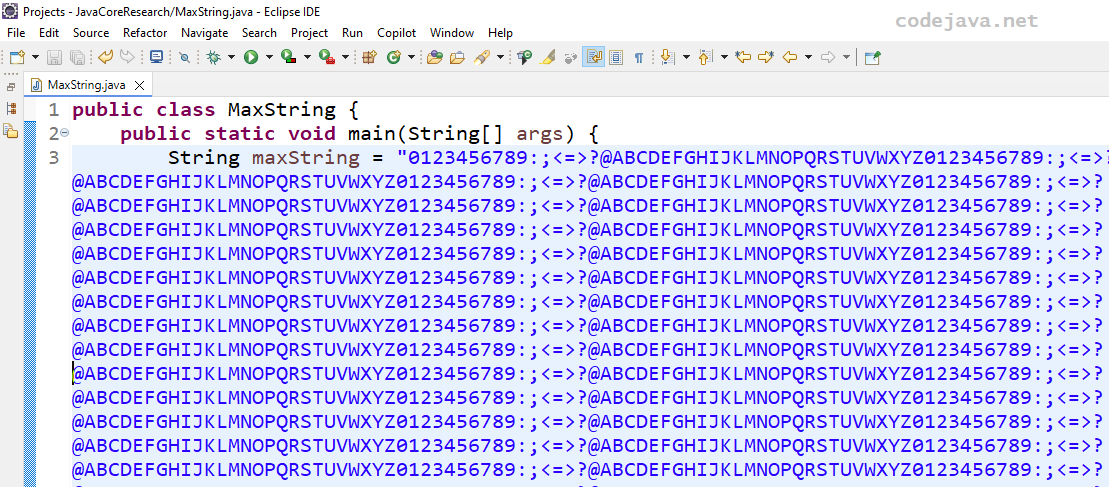Open the Navigate menu
The height and width of the screenshot is (487, 1109).
204,33
